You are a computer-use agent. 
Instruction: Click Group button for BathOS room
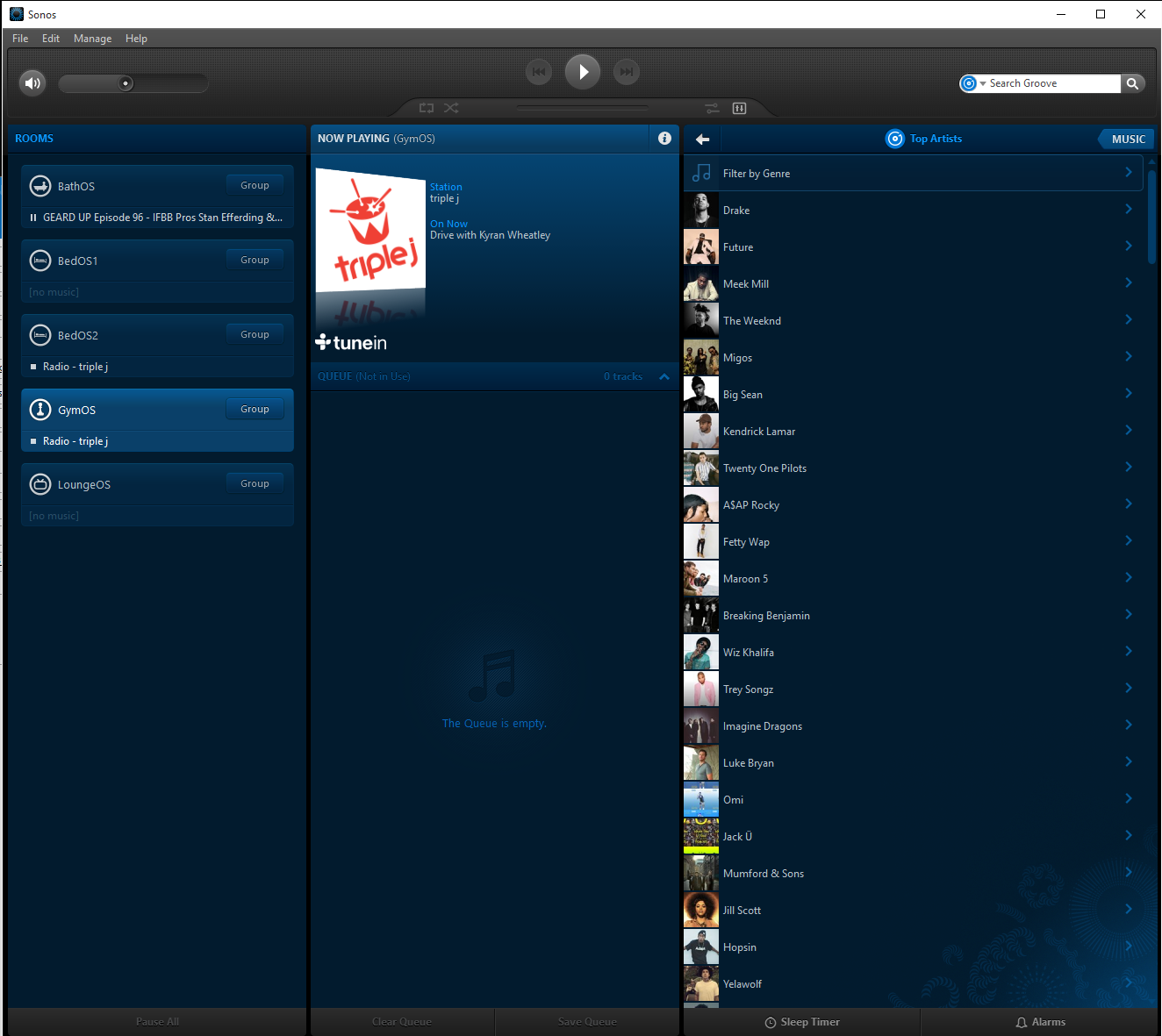point(255,185)
